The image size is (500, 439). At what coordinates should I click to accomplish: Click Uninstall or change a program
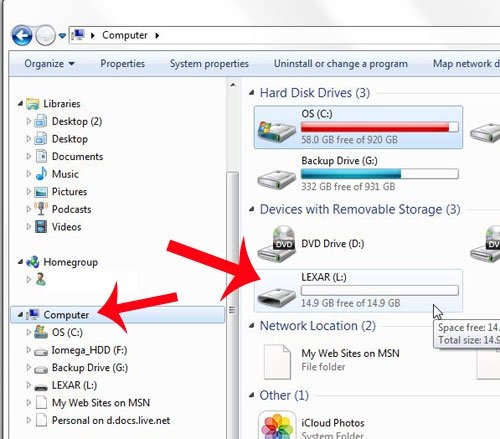341,63
